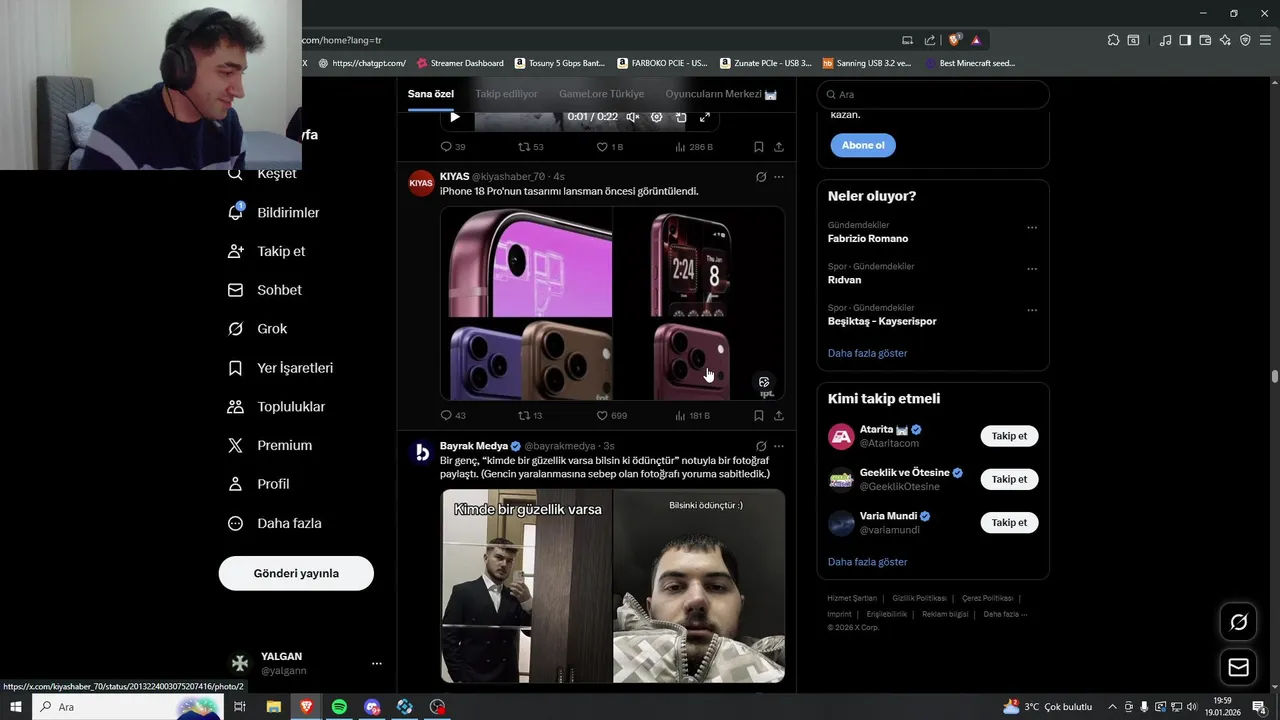Open Leo AI sparkle toolbar icon
This screenshot has width=1280, height=720.
1225,40
